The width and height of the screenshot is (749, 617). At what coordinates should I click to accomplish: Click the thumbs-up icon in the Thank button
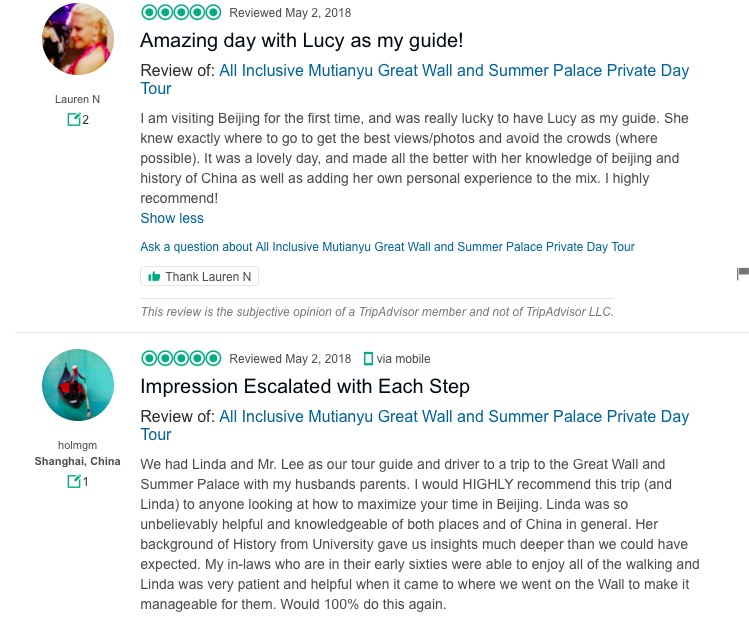pyautogui.click(x=154, y=276)
